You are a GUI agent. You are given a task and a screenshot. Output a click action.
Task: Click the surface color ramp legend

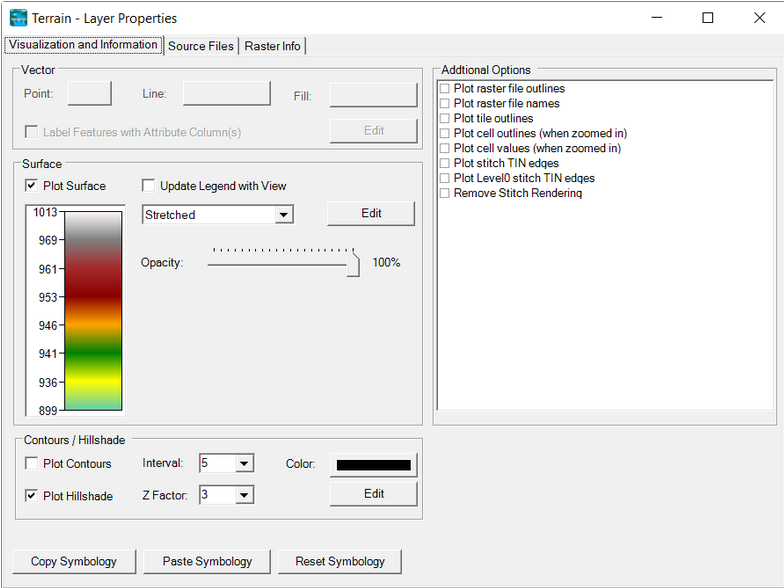93,310
